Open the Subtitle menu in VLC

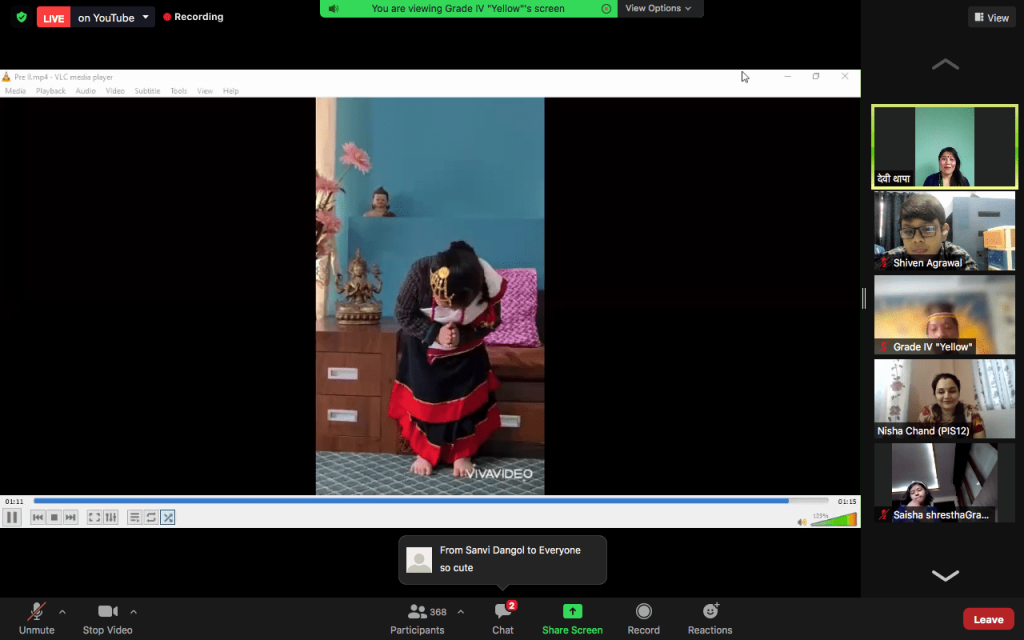147,91
